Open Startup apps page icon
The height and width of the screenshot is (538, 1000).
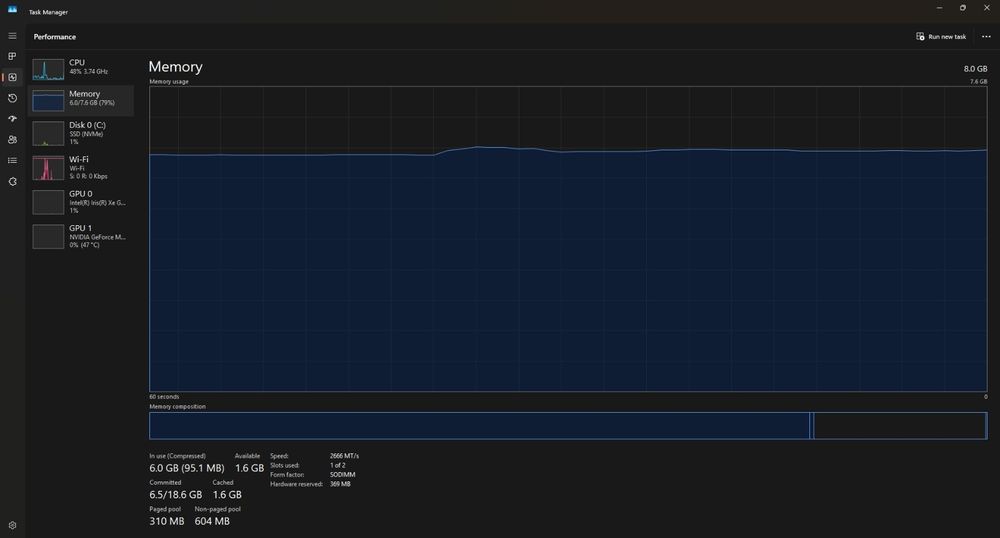tap(12, 119)
